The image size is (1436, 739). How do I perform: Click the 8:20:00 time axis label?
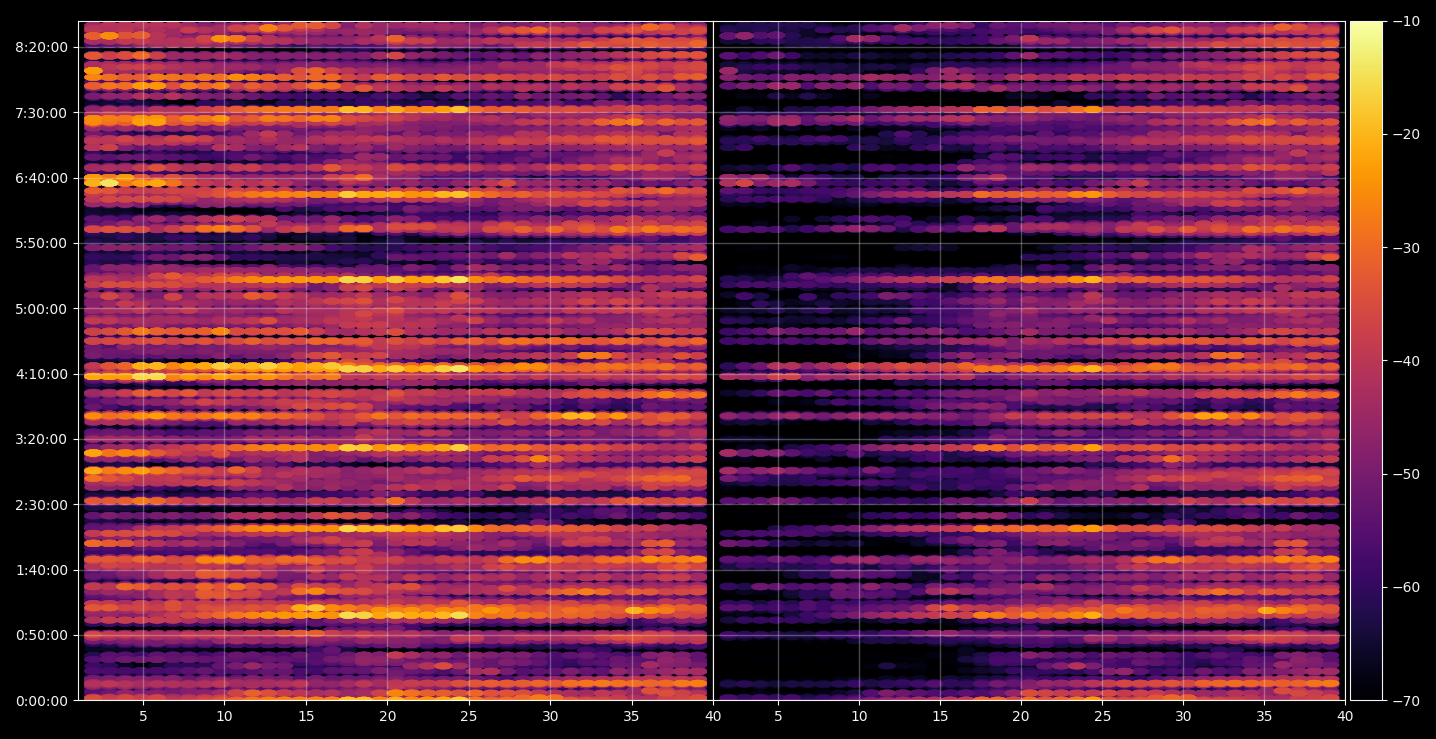tap(42, 47)
